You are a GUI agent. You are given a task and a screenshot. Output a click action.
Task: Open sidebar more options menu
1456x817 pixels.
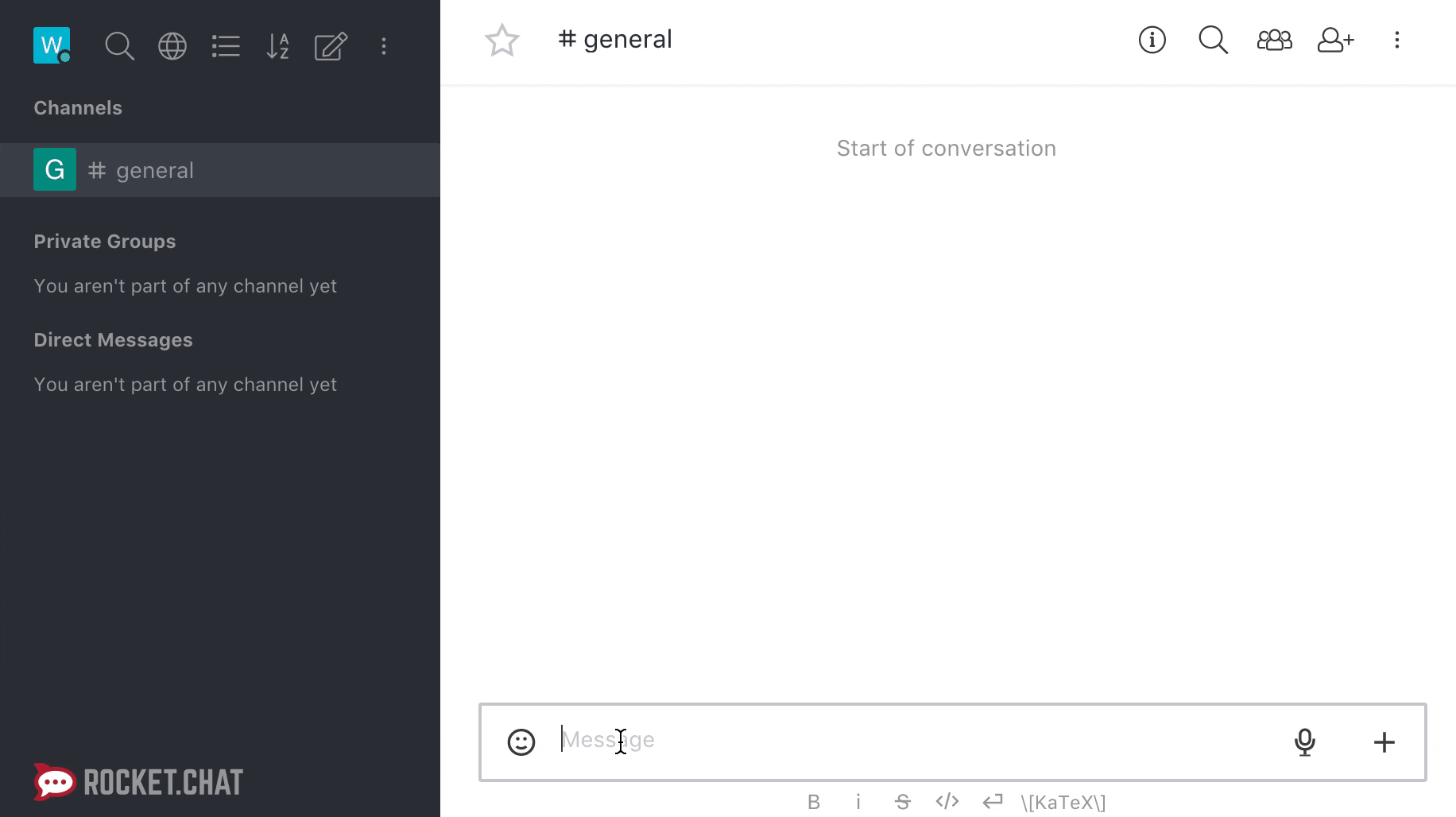(x=384, y=46)
